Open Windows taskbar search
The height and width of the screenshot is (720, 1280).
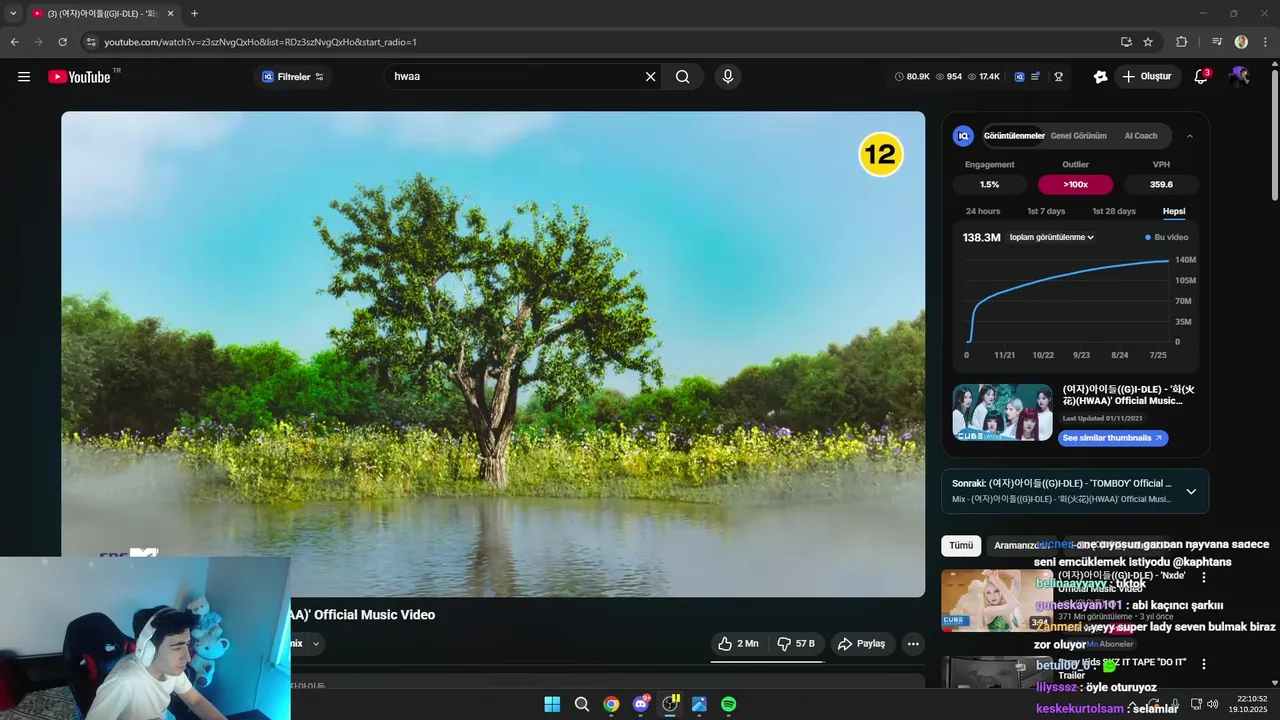[x=582, y=704]
